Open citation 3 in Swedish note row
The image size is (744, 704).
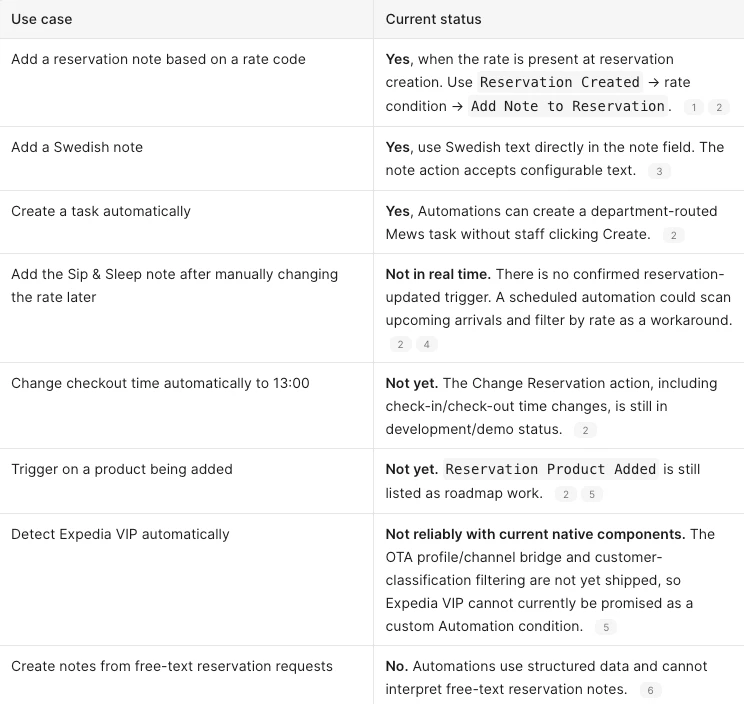(x=659, y=171)
